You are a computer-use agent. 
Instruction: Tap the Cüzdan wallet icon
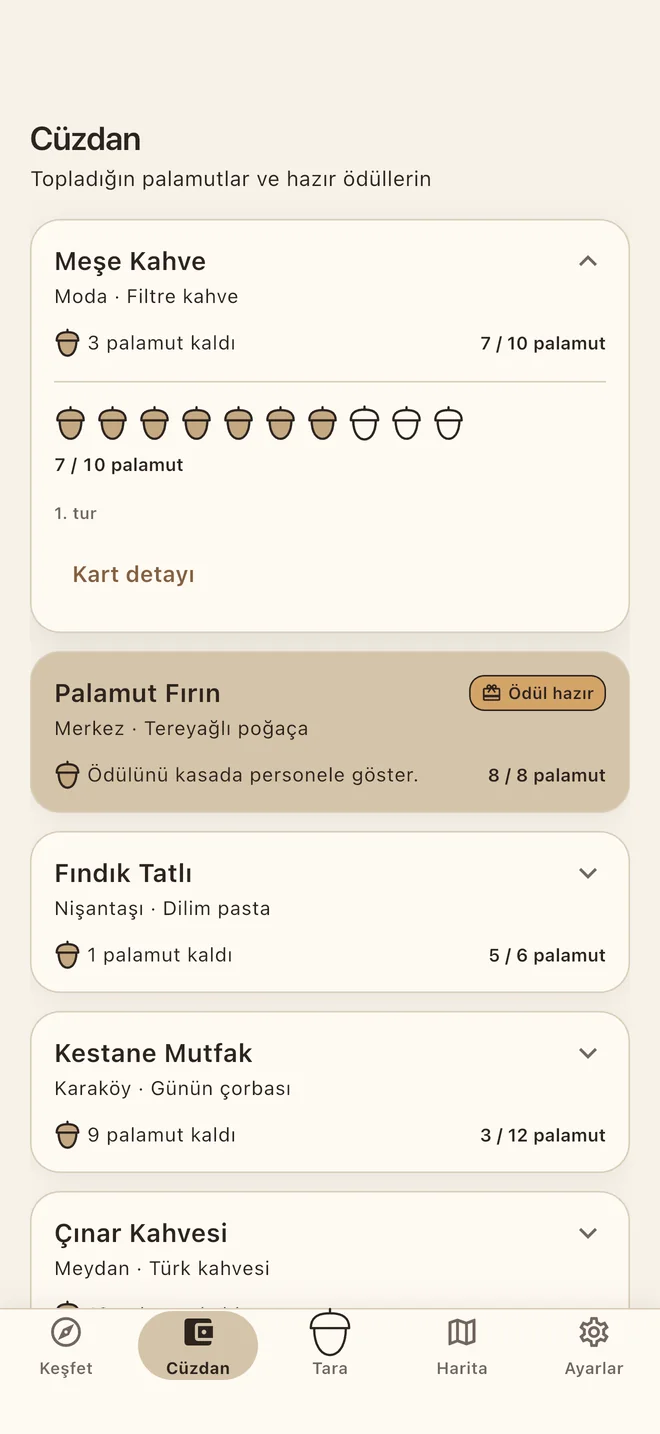pos(198,1332)
